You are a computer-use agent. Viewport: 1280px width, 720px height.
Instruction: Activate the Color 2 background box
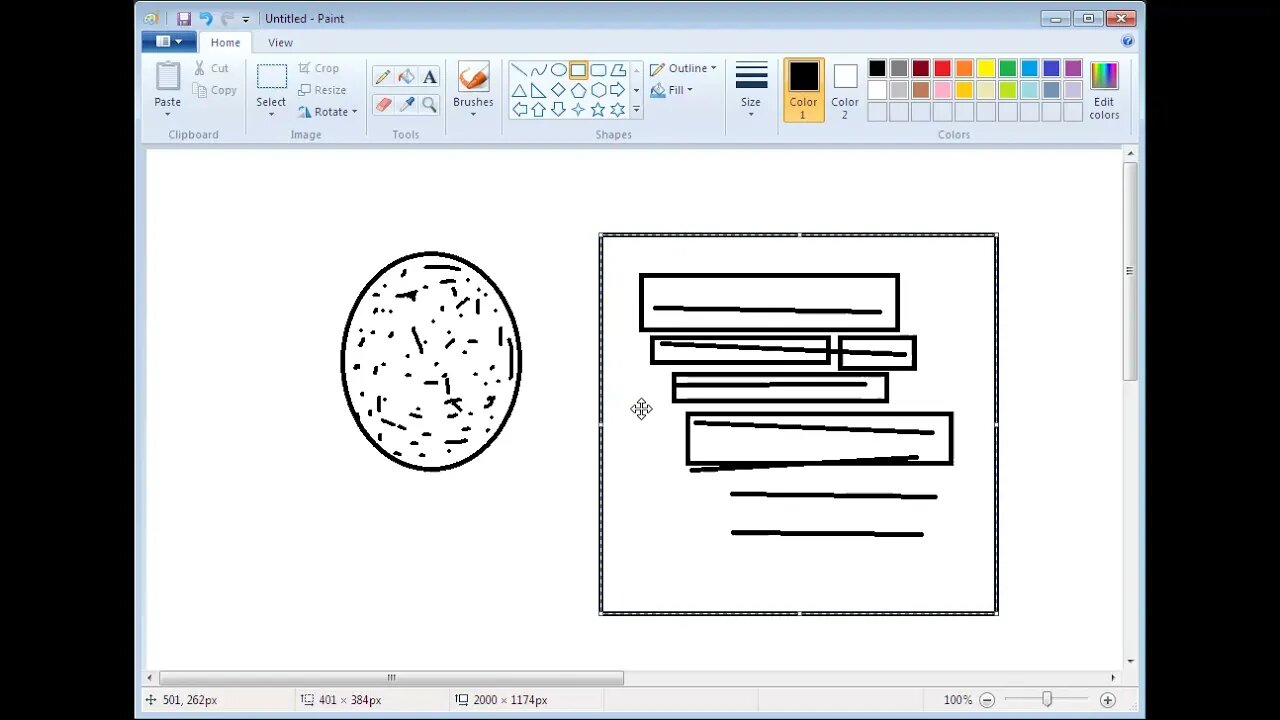[x=845, y=90]
